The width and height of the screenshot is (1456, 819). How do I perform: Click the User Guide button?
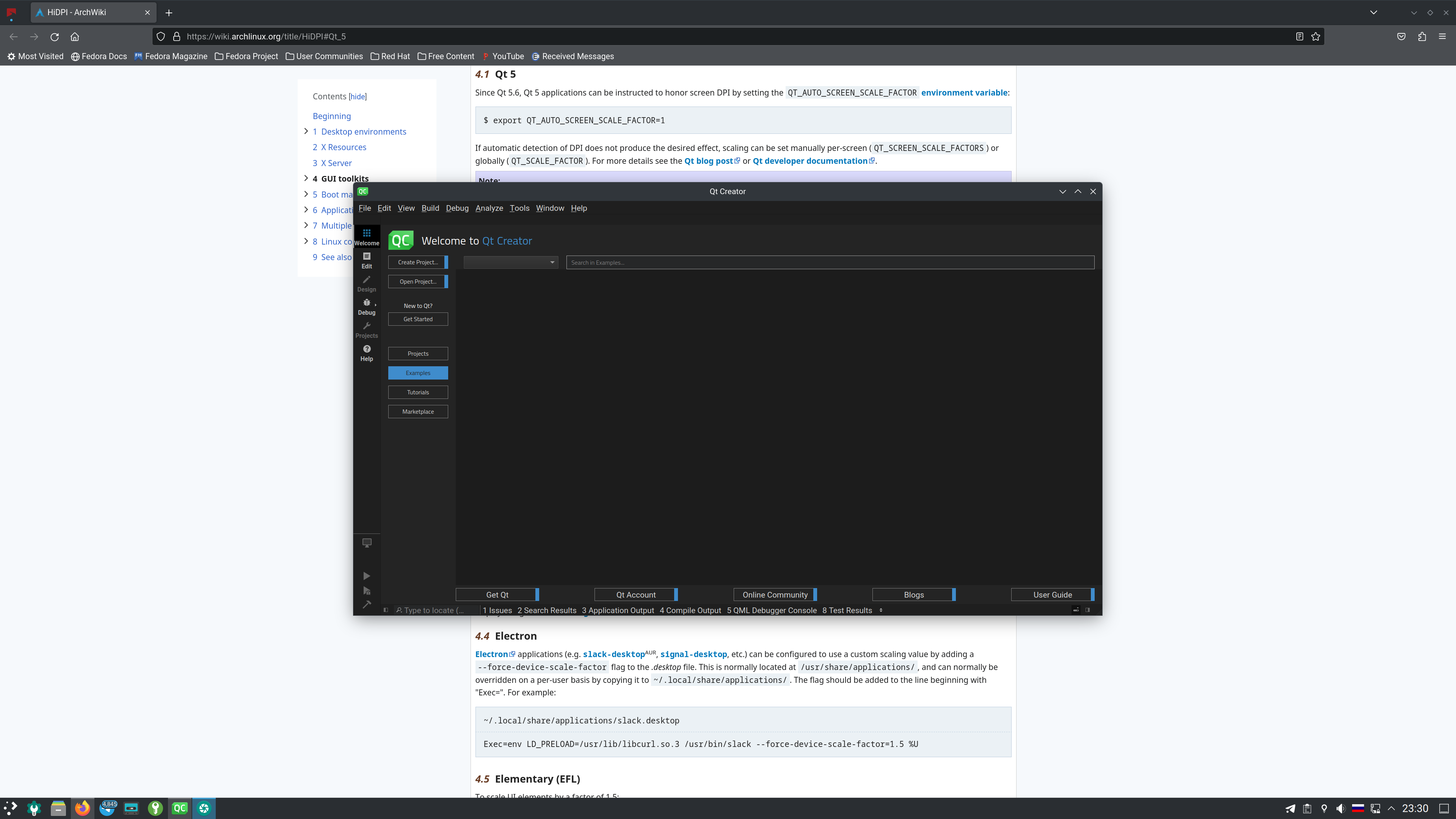pos(1053,595)
